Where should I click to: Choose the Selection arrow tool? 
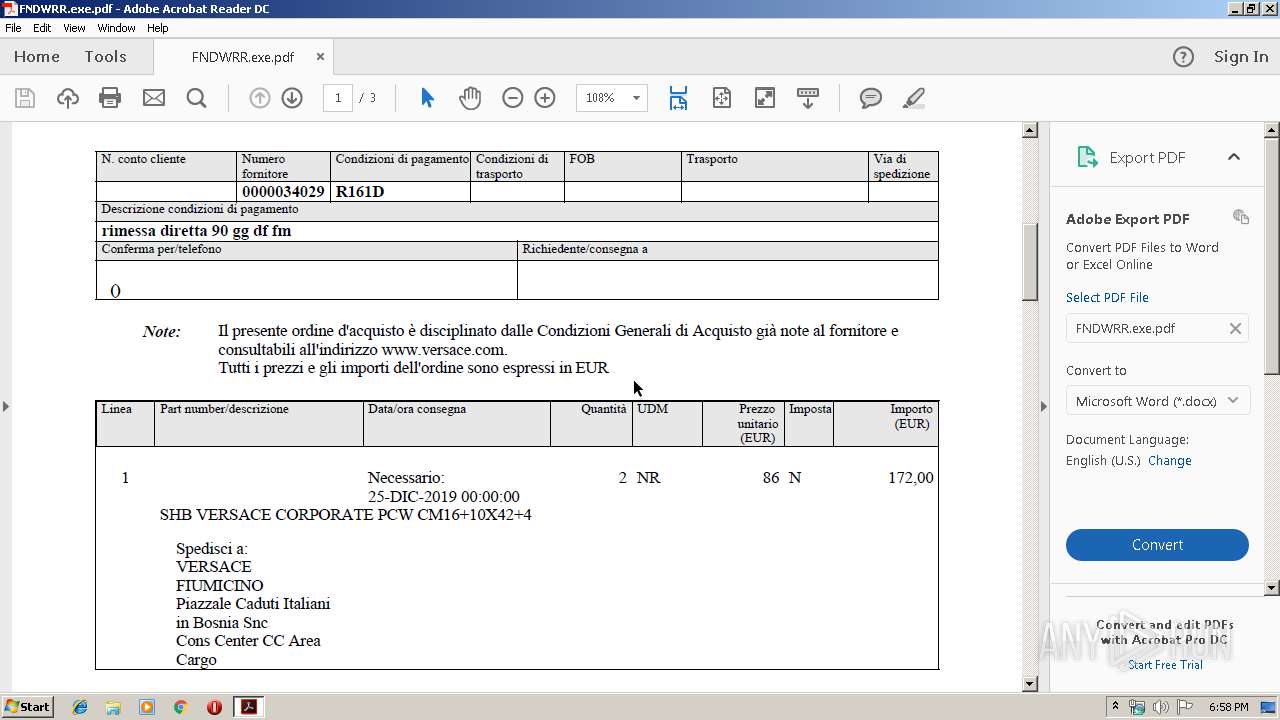427,98
